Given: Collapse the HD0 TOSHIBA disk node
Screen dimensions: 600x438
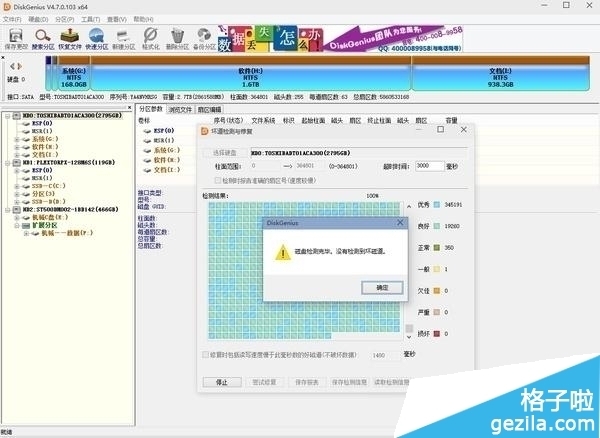Looking at the screenshot, I should 8,116.
